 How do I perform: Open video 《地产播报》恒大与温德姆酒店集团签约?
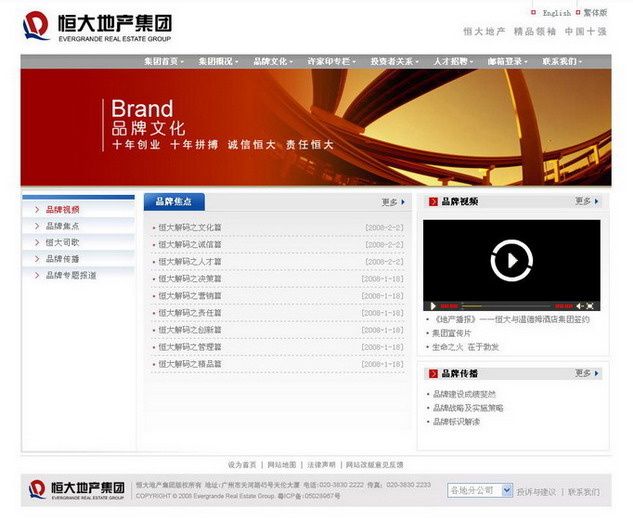[511, 319]
